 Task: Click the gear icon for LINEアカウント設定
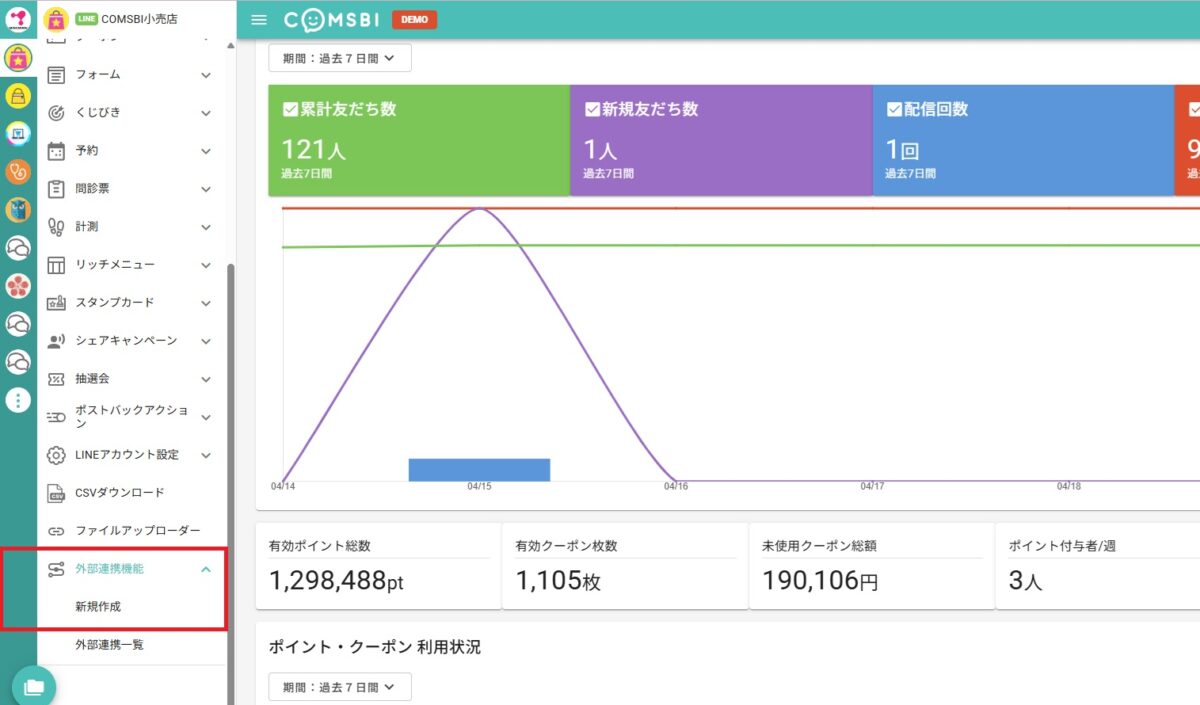(57, 455)
